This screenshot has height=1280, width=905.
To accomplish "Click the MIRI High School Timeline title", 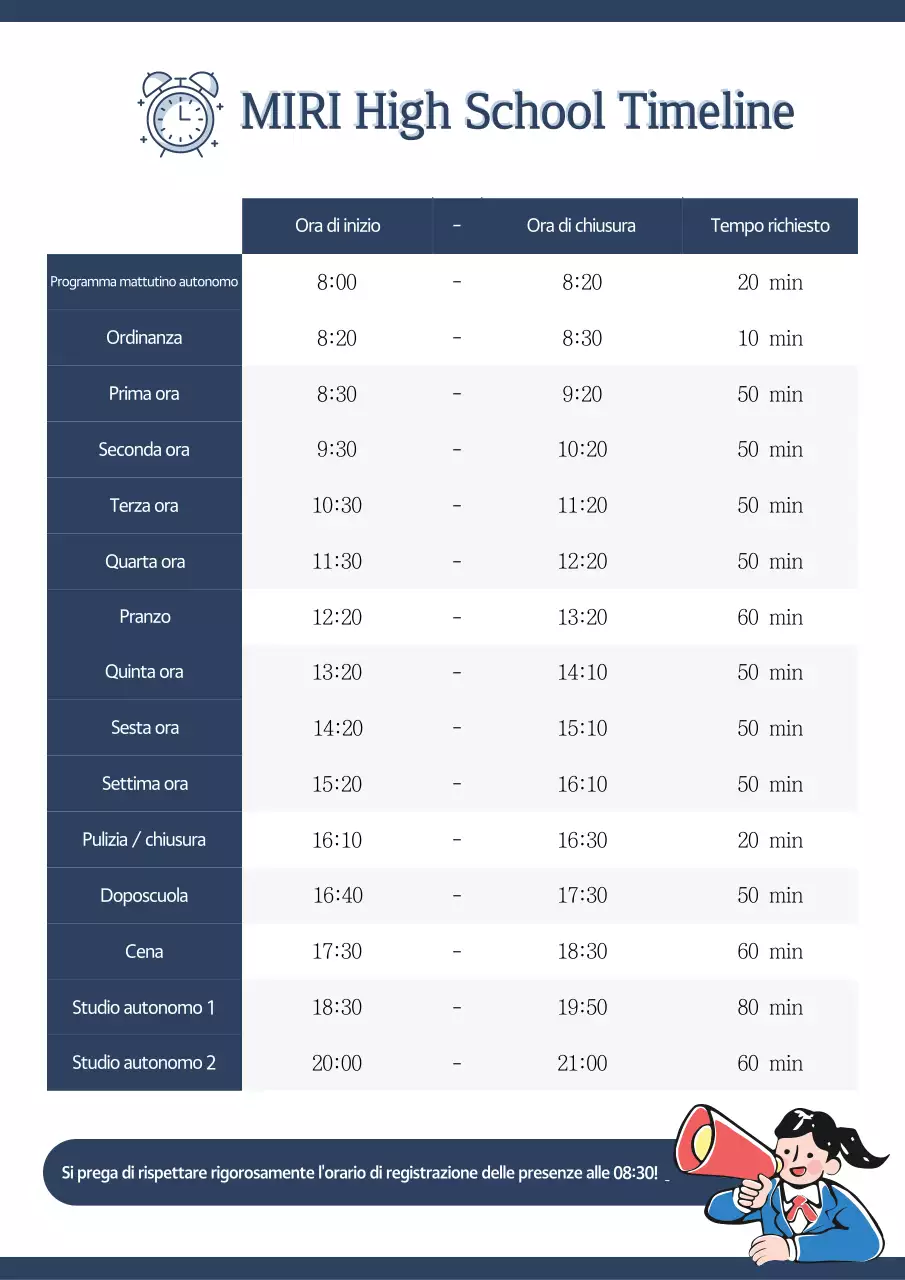I will 517,111.
